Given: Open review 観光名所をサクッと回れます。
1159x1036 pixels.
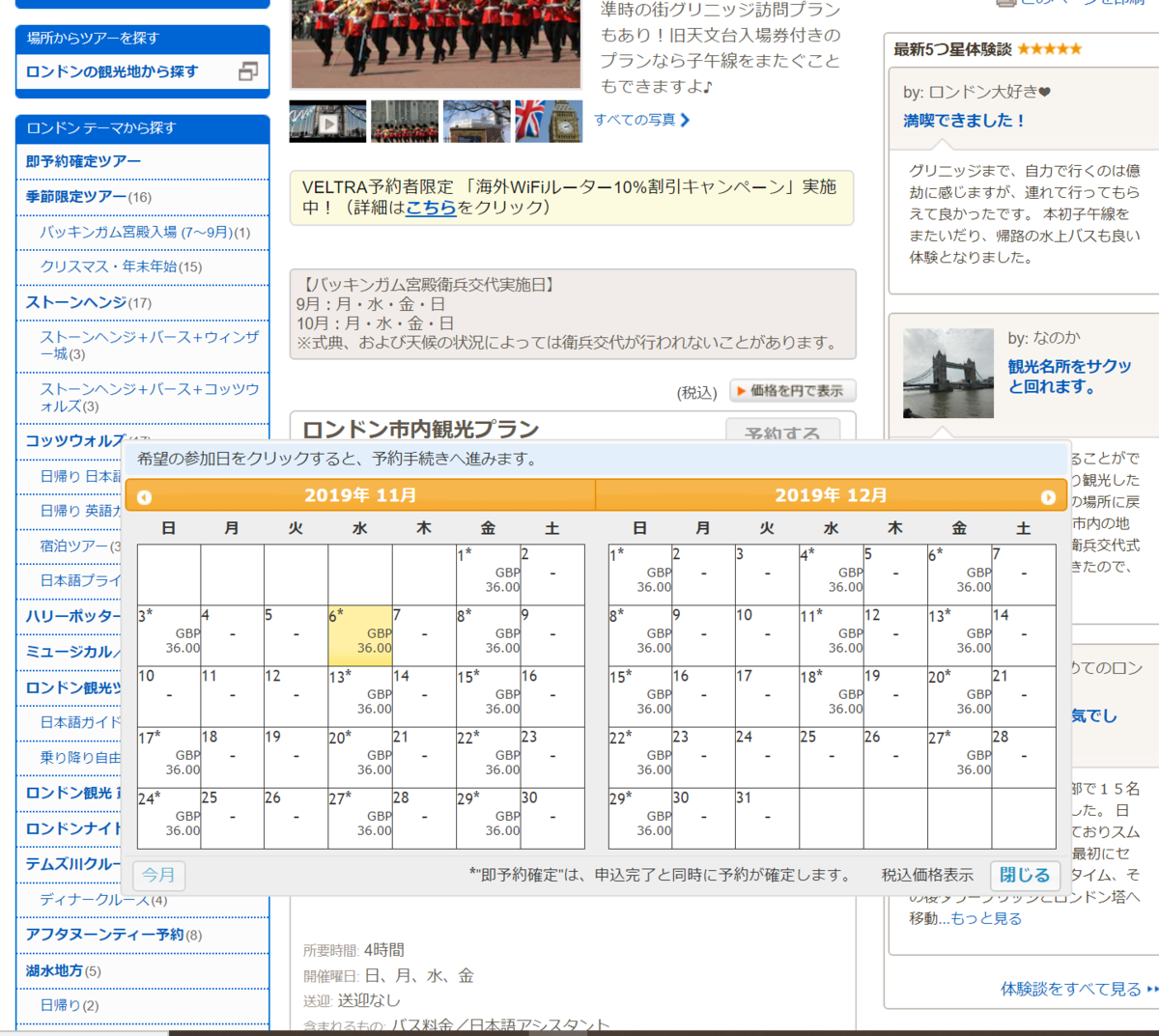Looking at the screenshot, I should coord(1069,377).
